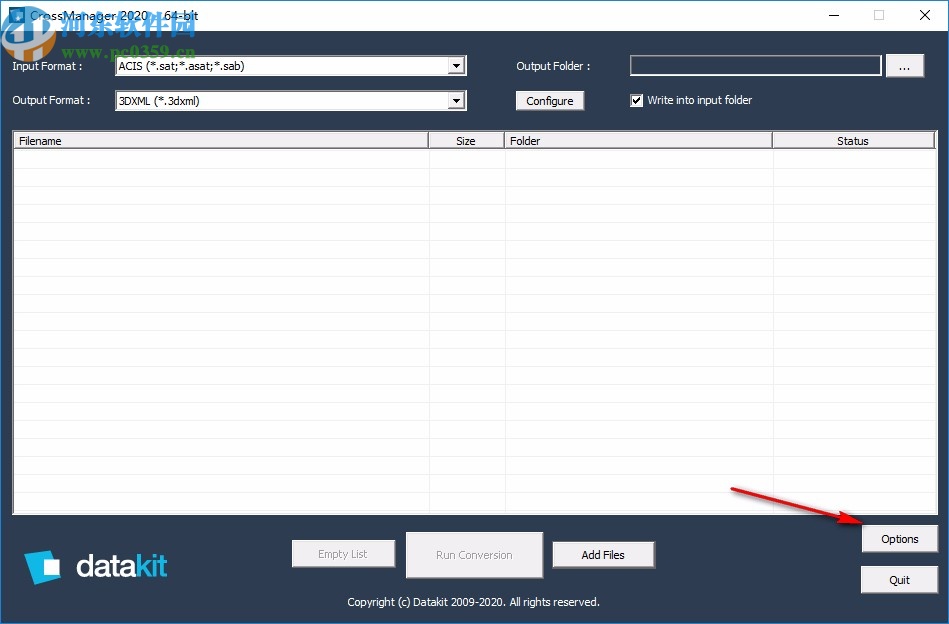Viewport: 949px width, 624px height.
Task: Expand the Input Format combo showing ACIS
Action: point(456,65)
